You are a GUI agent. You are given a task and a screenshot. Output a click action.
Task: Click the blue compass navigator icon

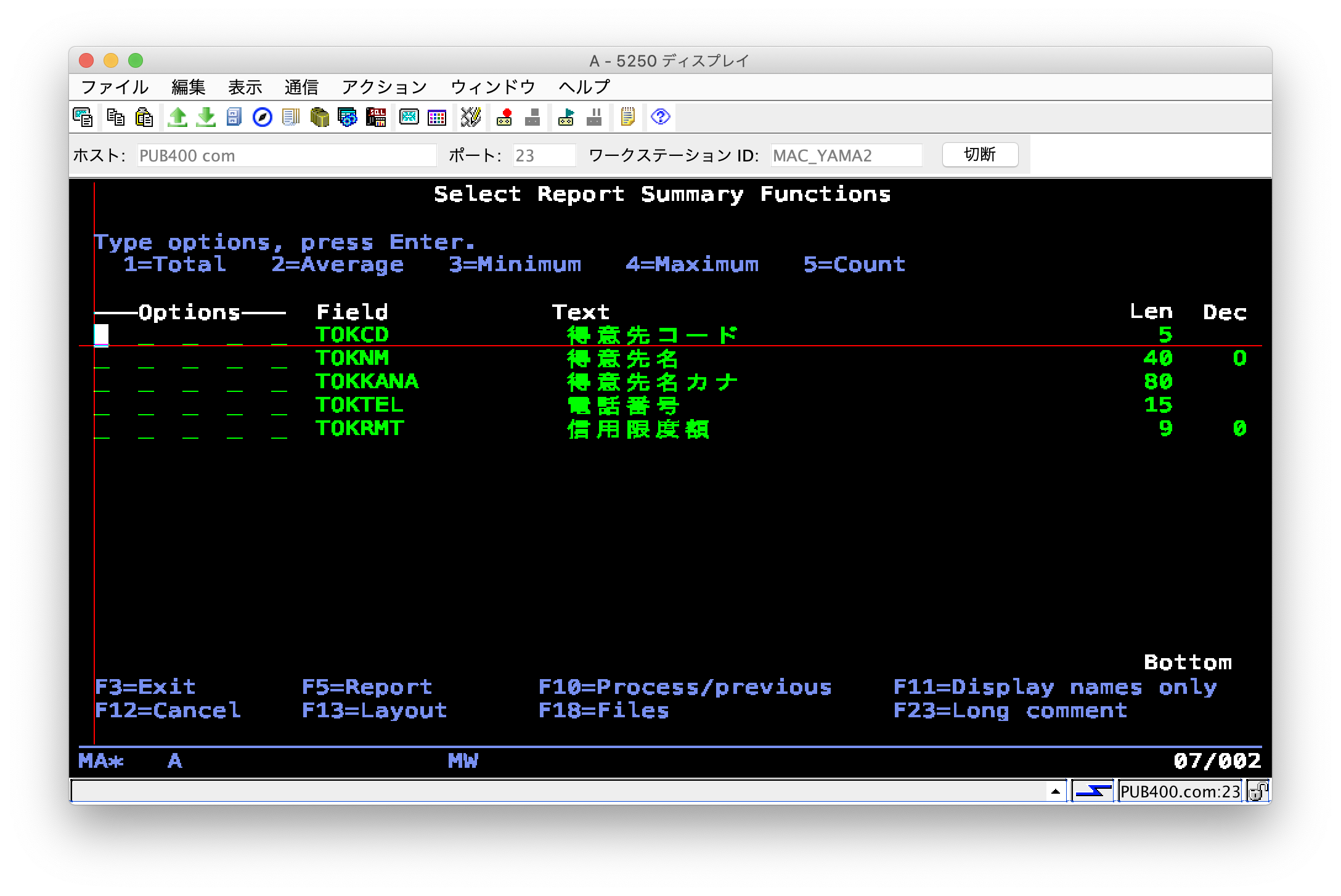(x=263, y=116)
